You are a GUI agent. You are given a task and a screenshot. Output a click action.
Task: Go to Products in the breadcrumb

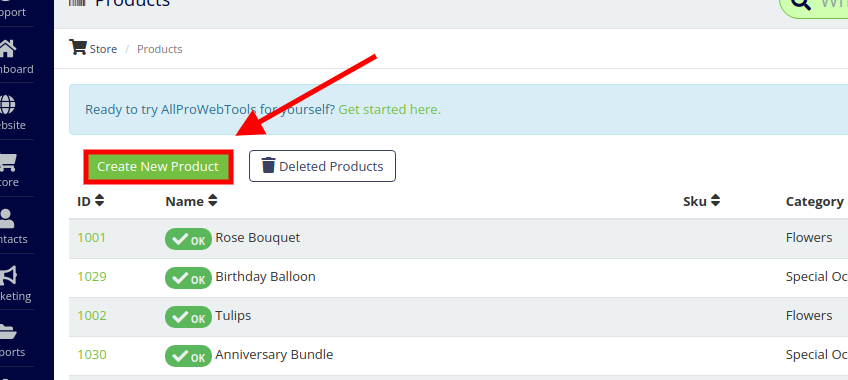click(160, 49)
